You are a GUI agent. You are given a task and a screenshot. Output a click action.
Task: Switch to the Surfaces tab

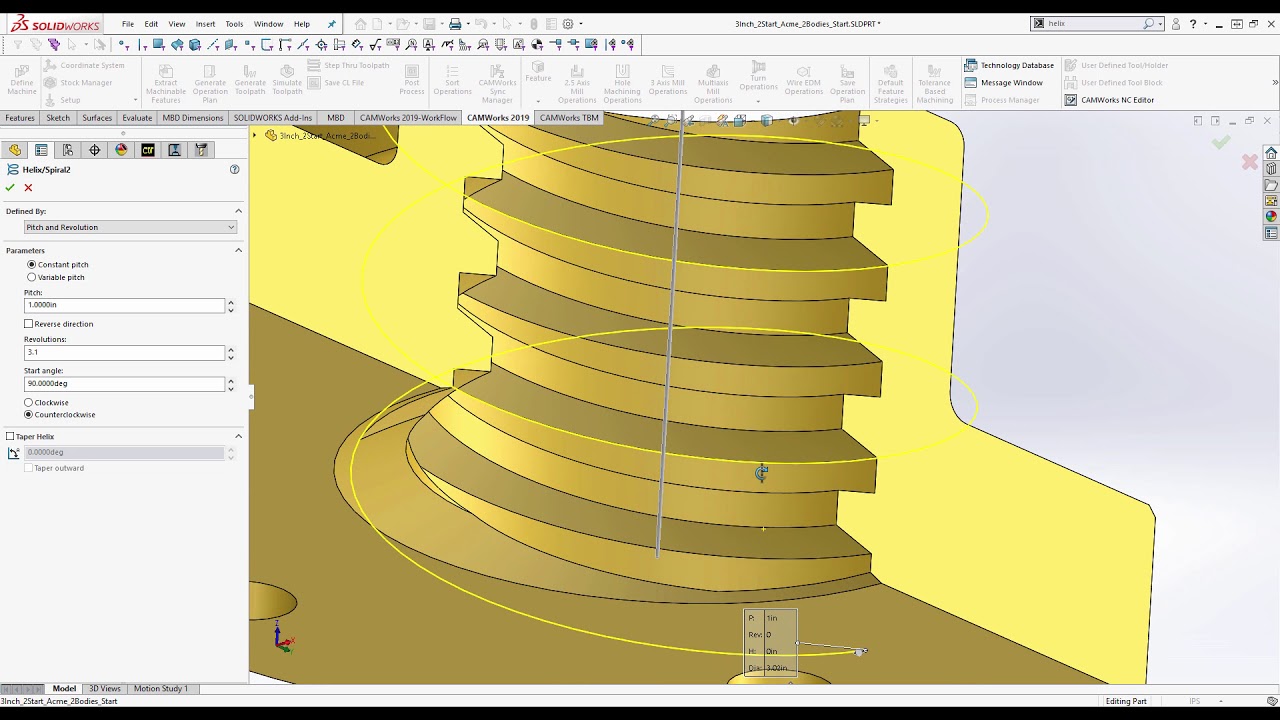click(97, 118)
